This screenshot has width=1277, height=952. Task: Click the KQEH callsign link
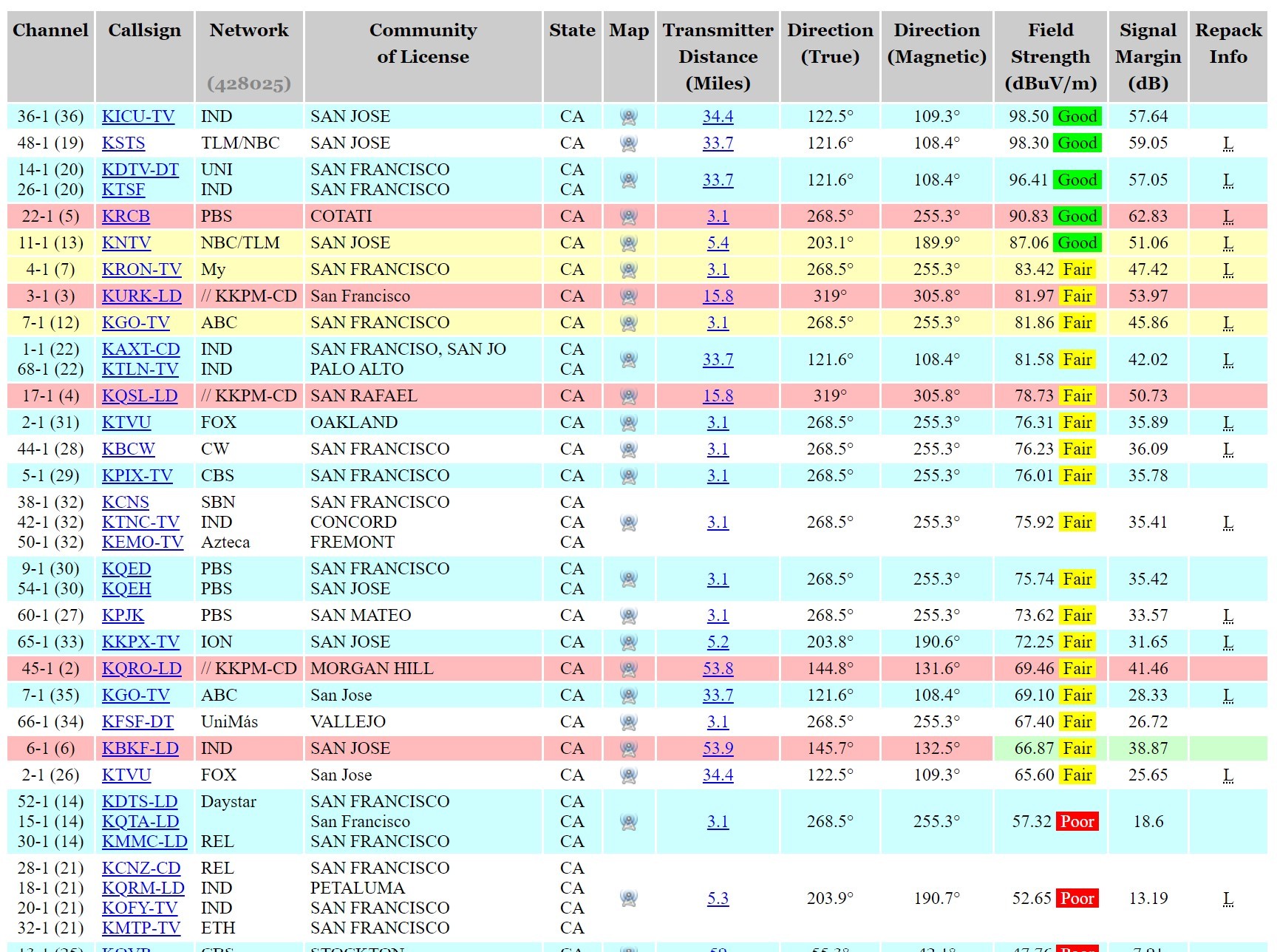tap(126, 589)
